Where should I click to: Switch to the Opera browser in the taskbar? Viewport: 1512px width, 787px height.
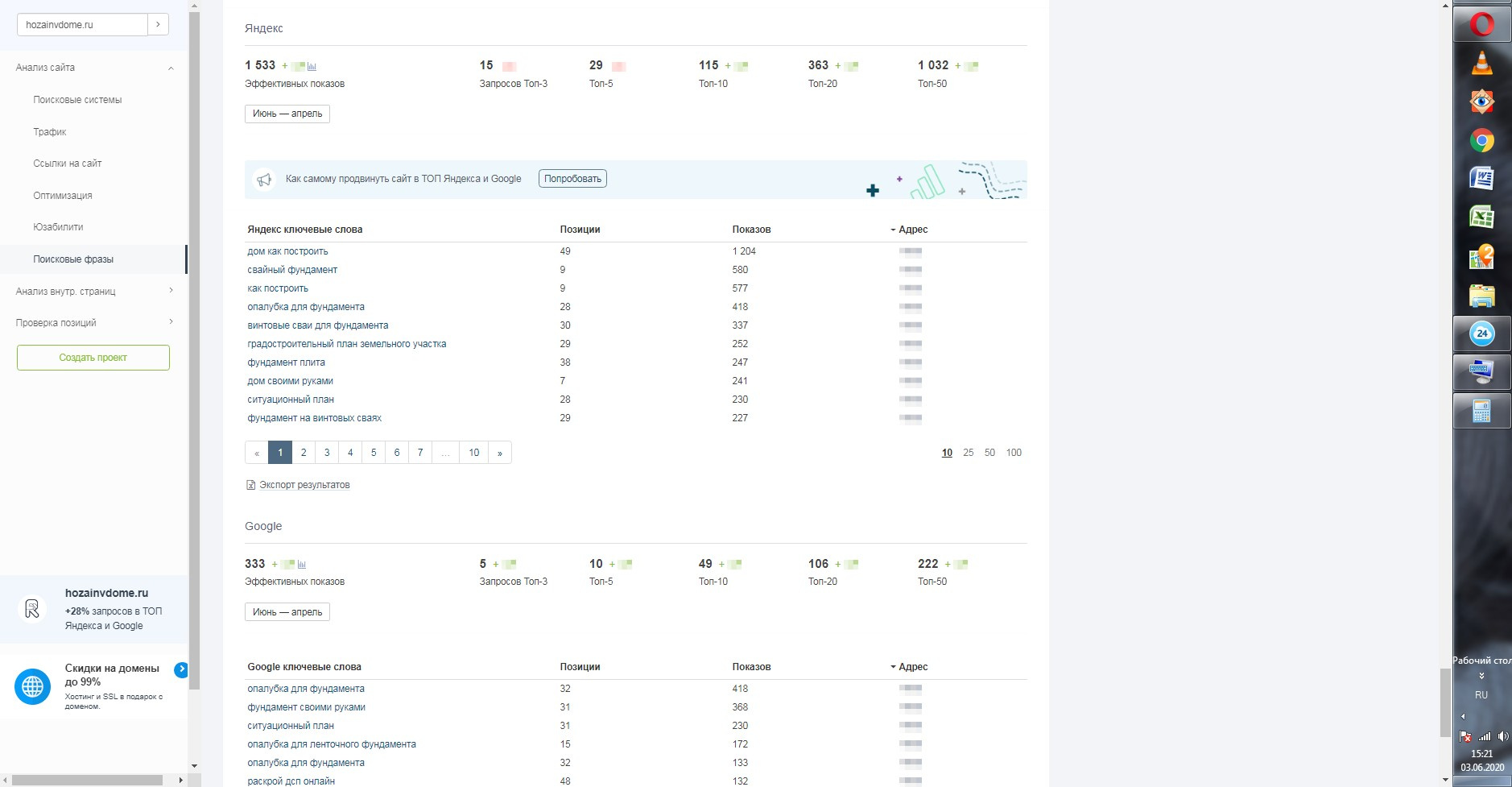(1481, 24)
